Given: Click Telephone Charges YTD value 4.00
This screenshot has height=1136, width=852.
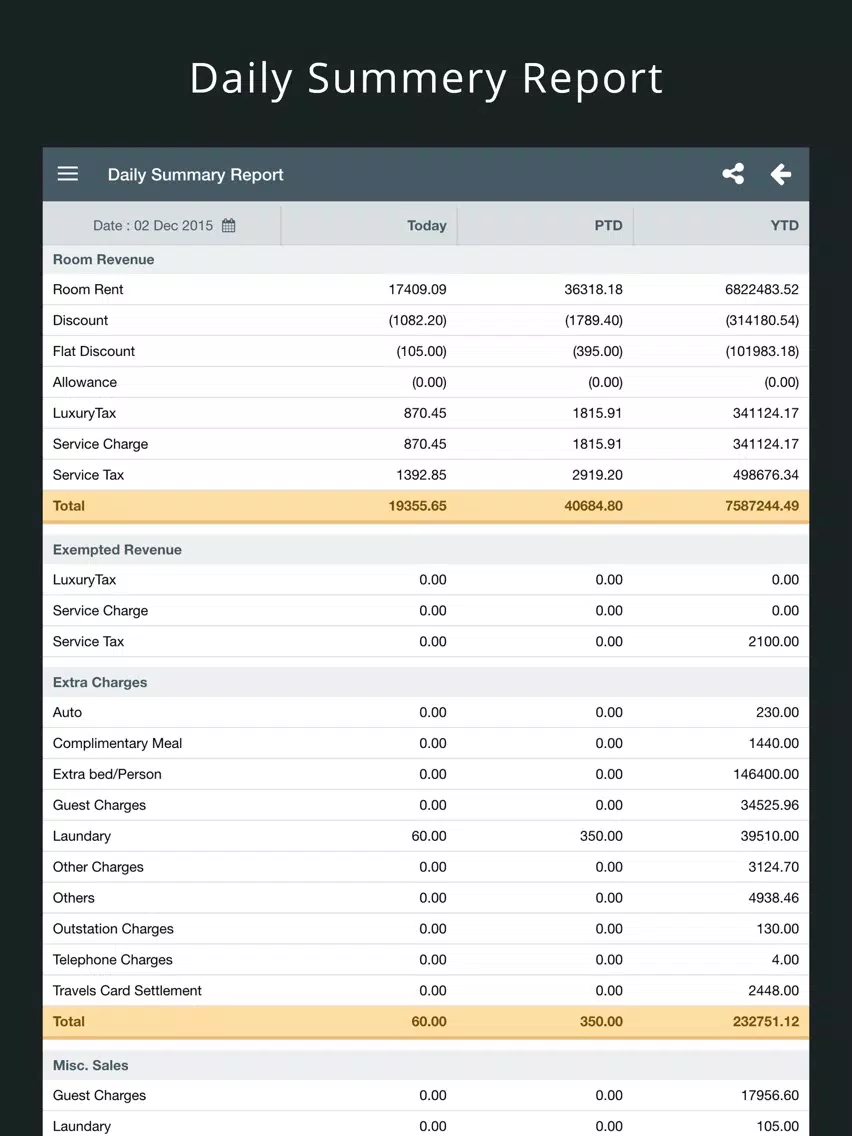Looking at the screenshot, I should point(785,960).
